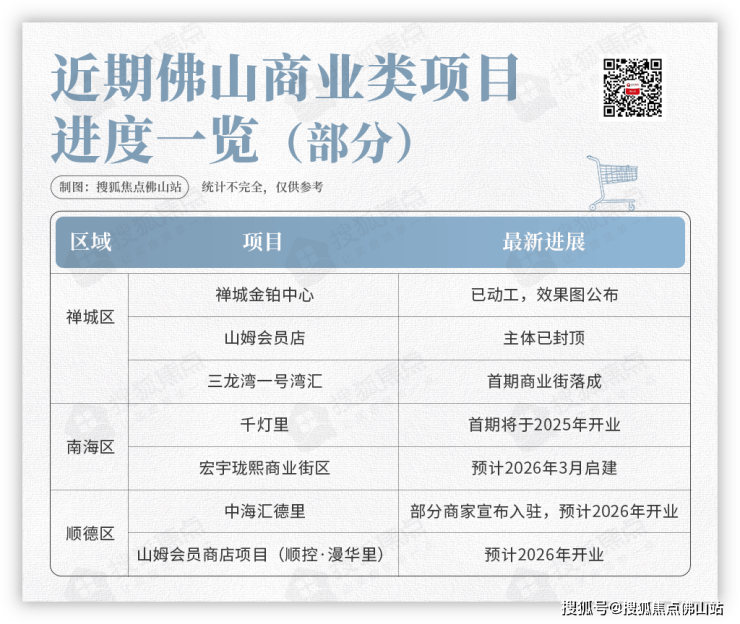740x624 pixels.
Task: Click the 南海区 region cell
Action: click(91, 446)
